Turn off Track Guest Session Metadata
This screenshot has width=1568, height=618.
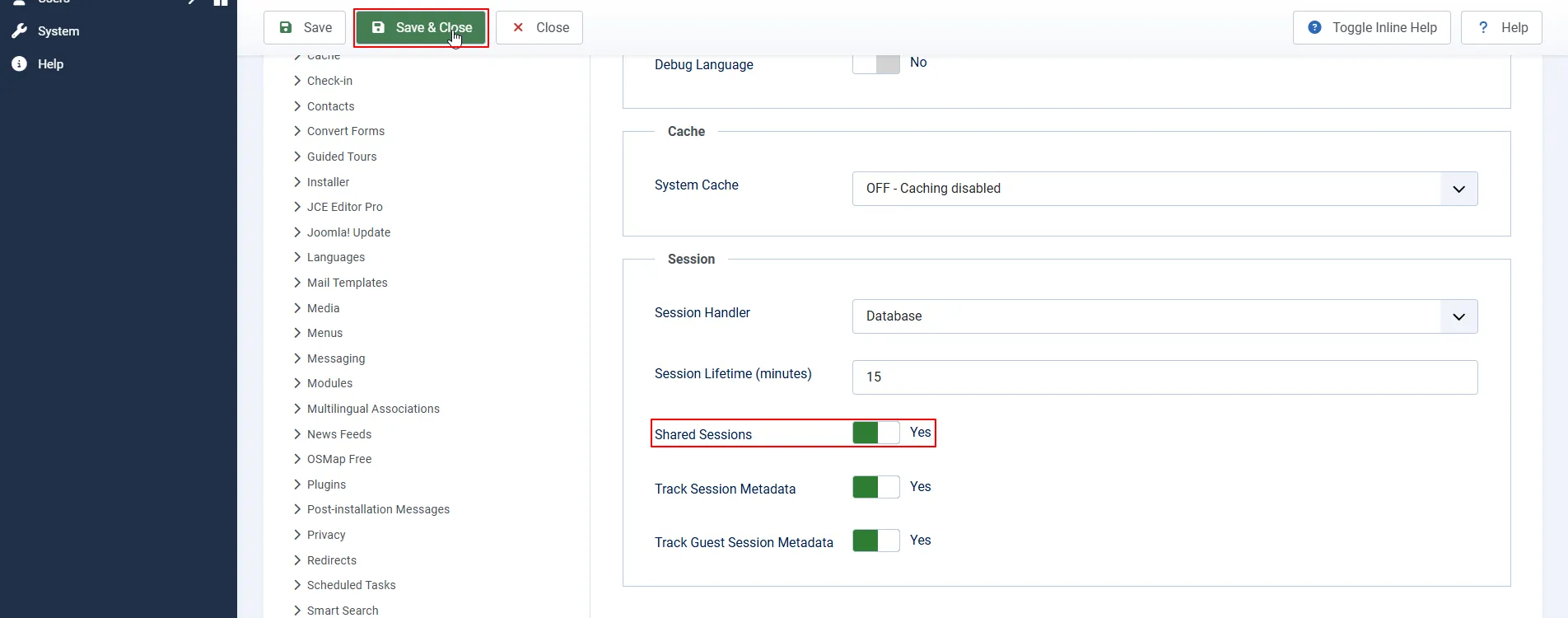pyautogui.click(x=875, y=541)
